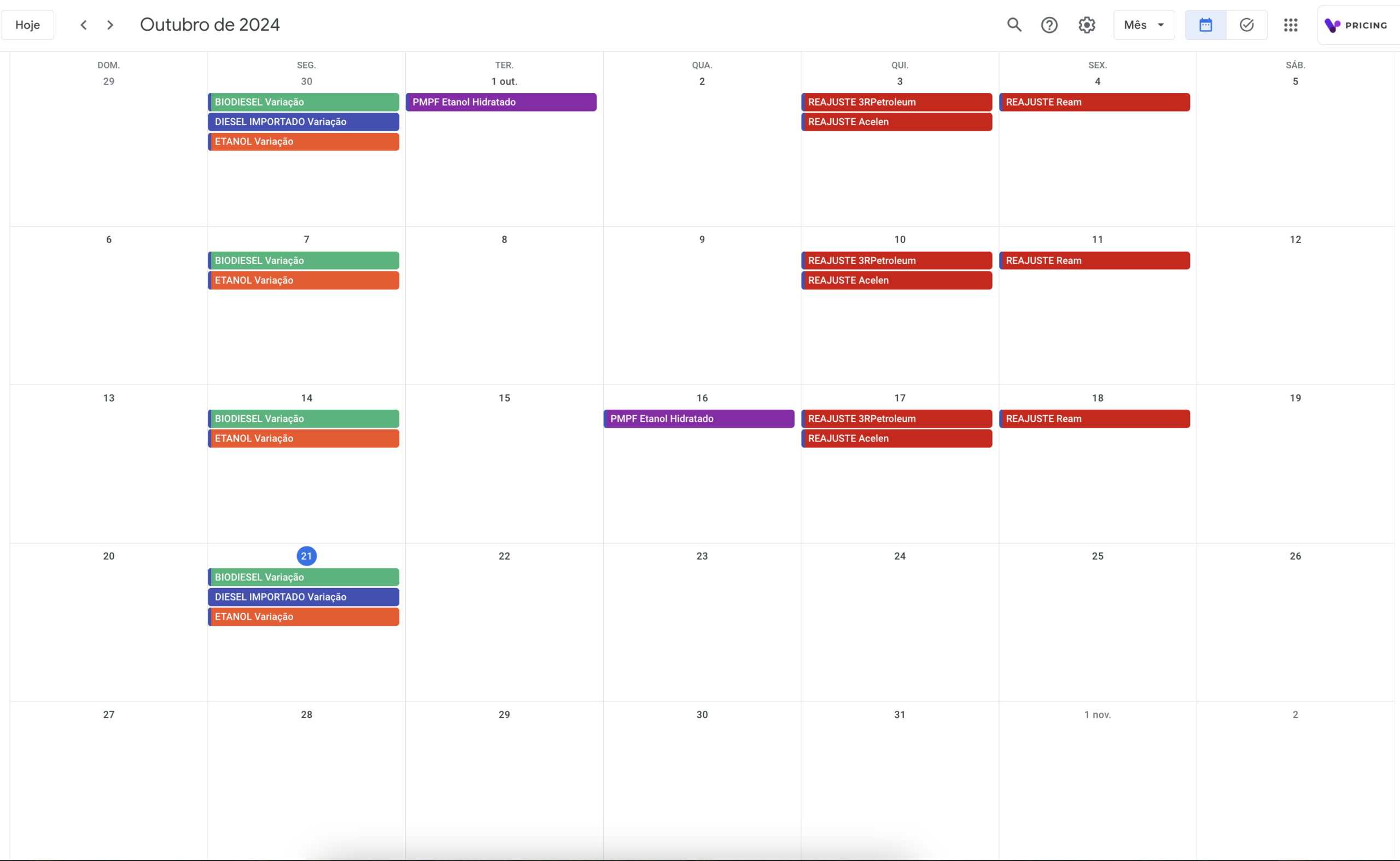Toggle the events-only calendar display
The width and height of the screenshot is (1400, 861).
click(x=1205, y=25)
